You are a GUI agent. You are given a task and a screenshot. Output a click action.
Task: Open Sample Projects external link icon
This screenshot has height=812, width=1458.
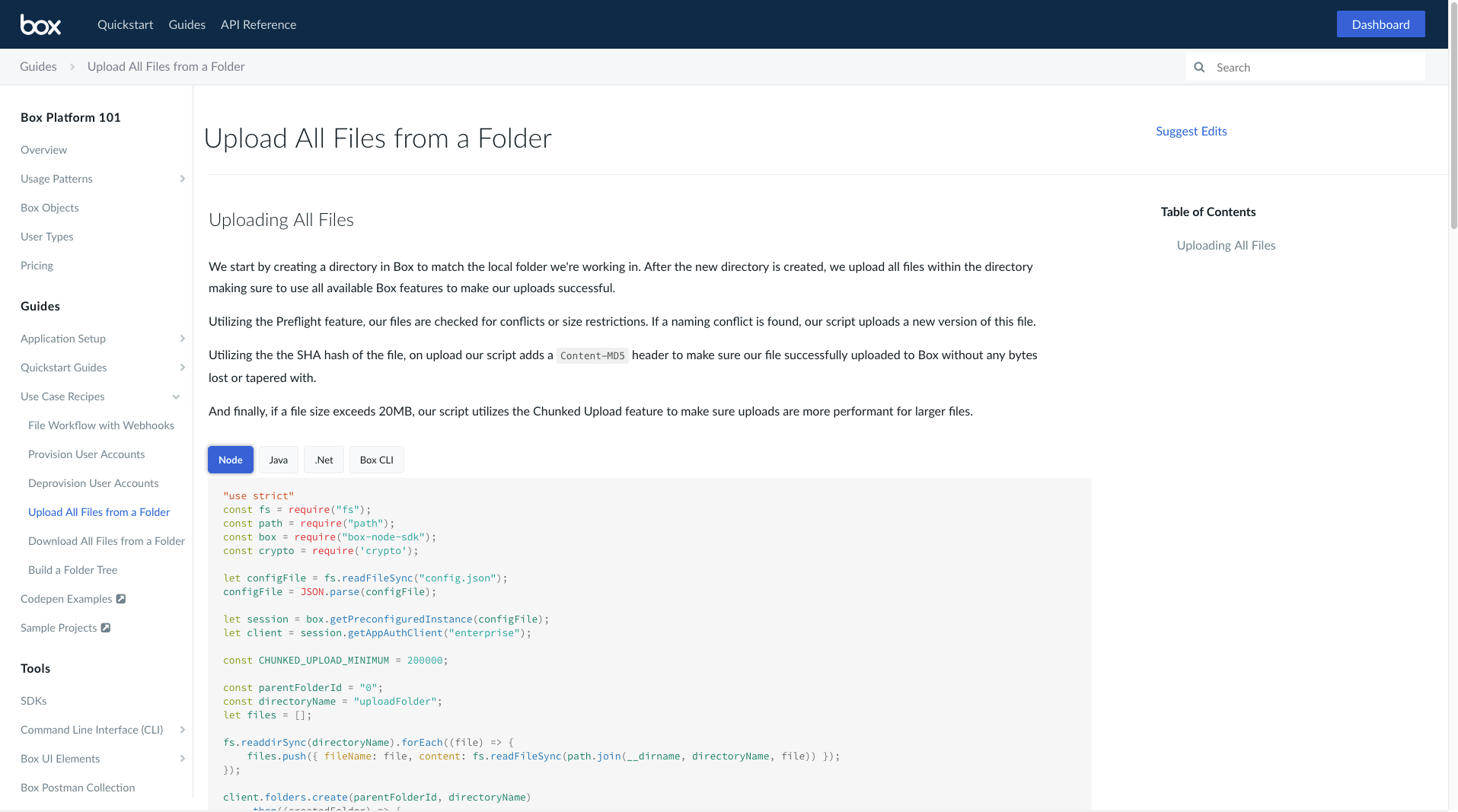click(106, 628)
